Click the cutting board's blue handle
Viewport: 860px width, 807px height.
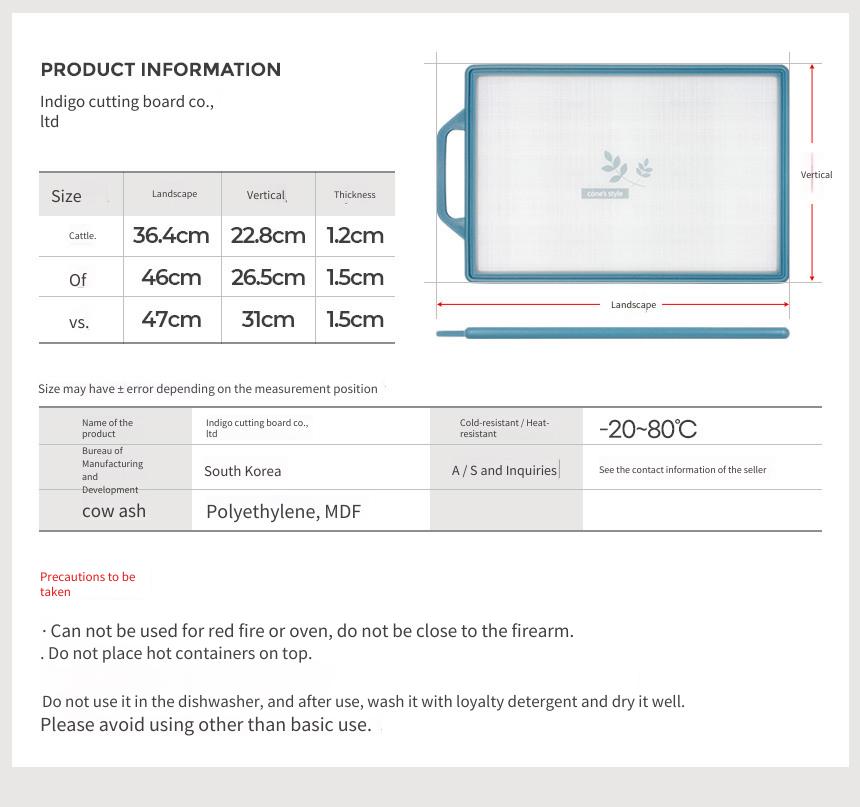tap(452, 174)
